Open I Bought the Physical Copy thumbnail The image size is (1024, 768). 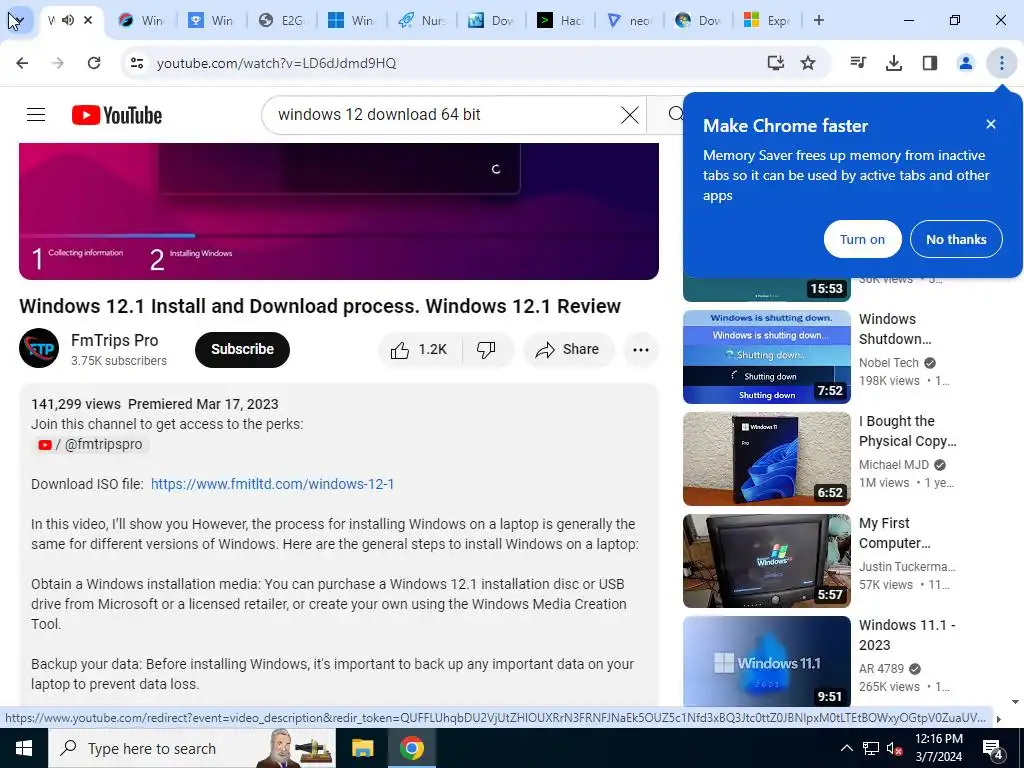click(767, 458)
